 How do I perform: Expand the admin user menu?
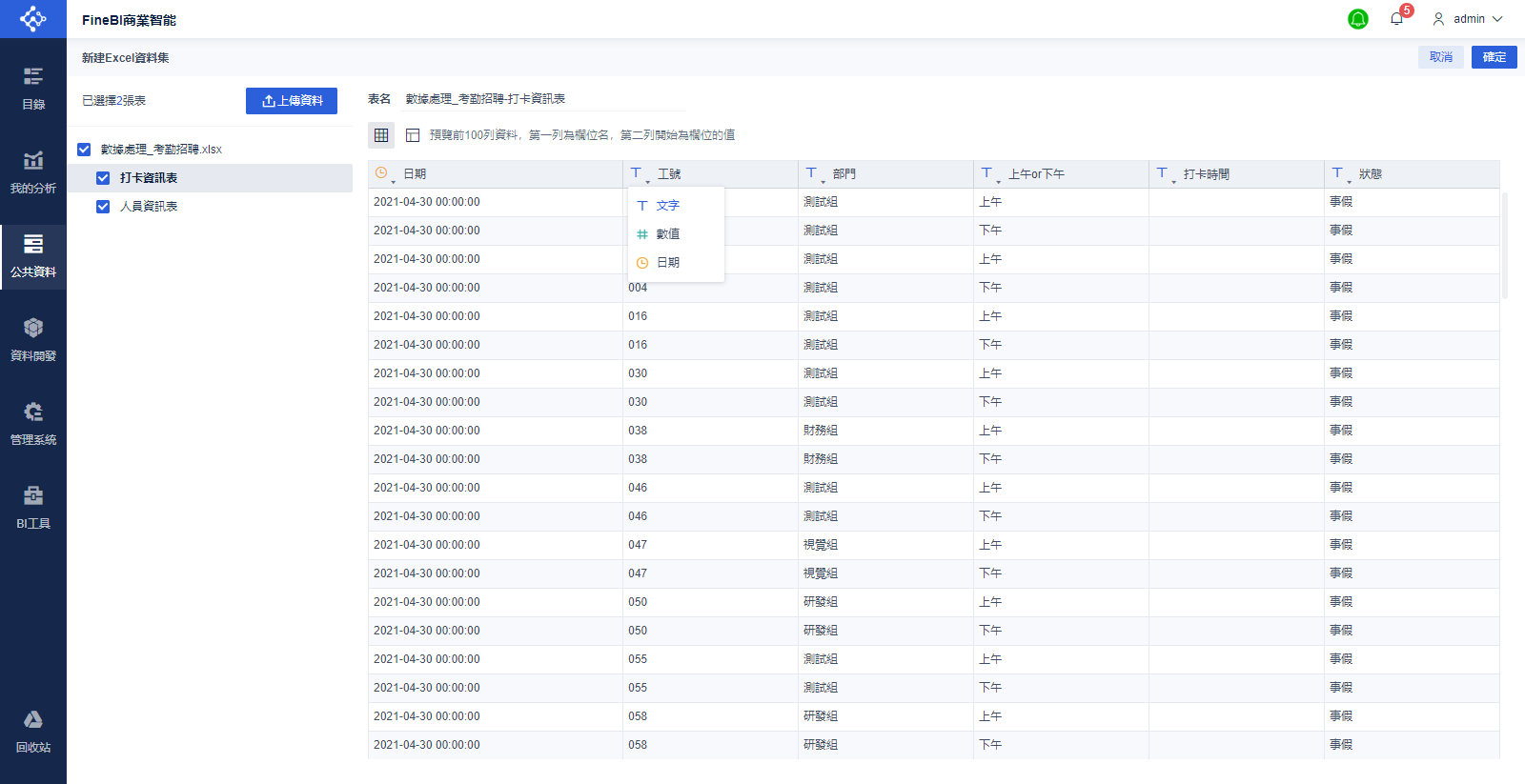(x=1468, y=19)
